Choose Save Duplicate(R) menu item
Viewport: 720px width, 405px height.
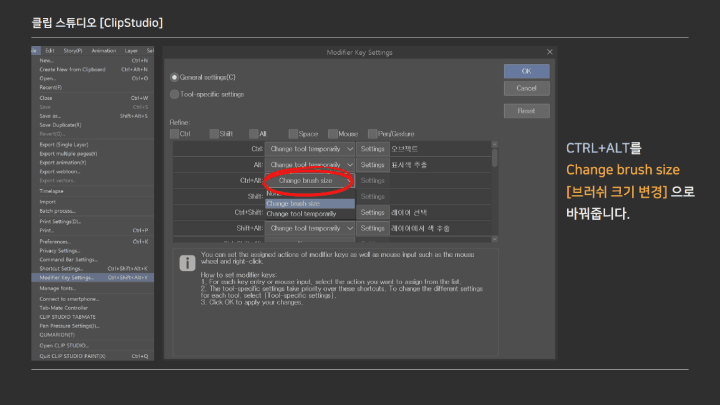tap(93, 125)
